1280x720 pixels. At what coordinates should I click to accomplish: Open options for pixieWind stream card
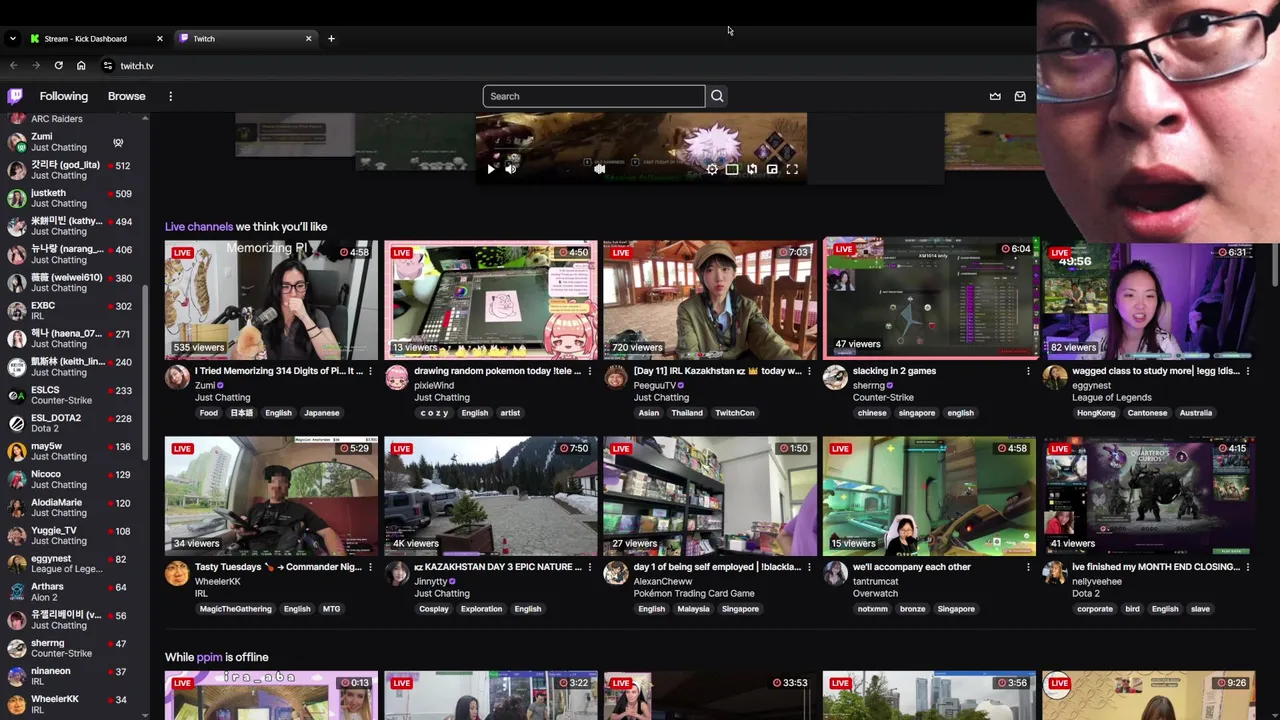589,371
